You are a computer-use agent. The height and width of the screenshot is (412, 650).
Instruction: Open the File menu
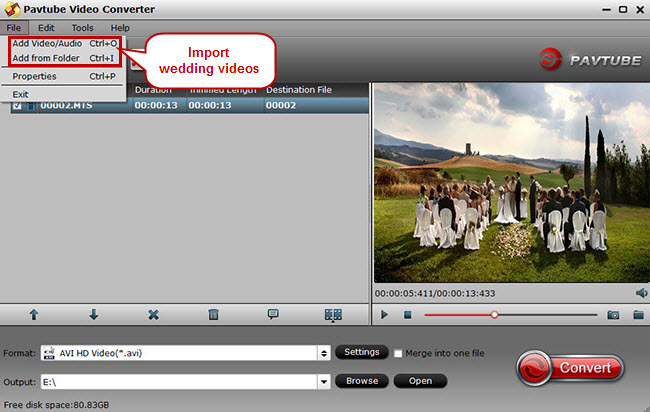point(14,28)
